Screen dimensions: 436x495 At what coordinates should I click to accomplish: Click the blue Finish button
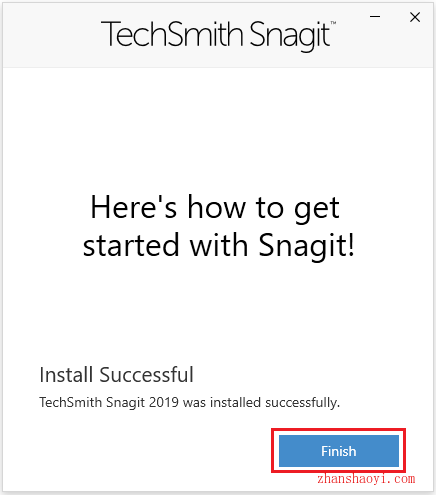[x=339, y=451]
